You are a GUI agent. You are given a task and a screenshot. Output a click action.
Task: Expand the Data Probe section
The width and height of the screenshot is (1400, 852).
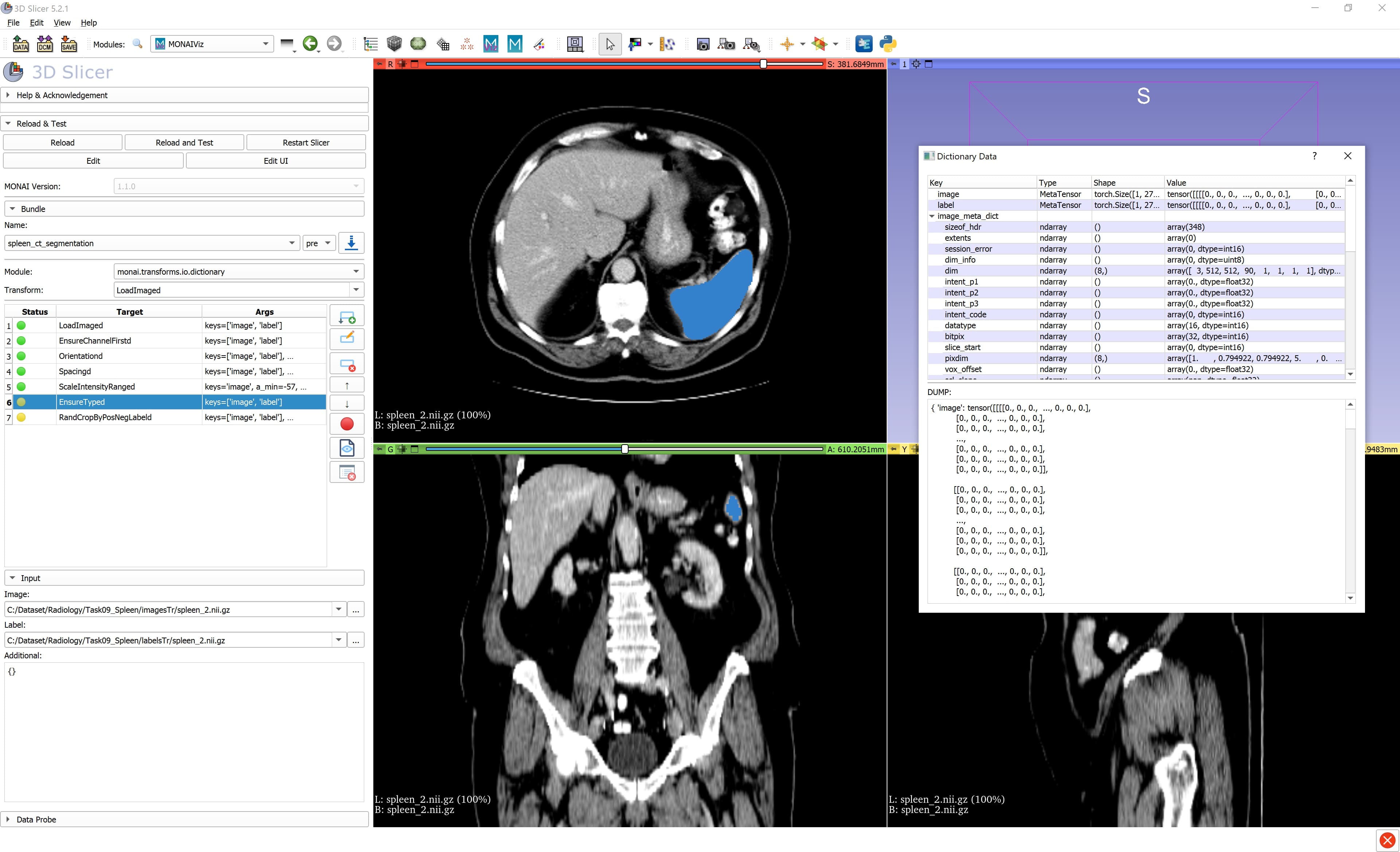[8, 819]
